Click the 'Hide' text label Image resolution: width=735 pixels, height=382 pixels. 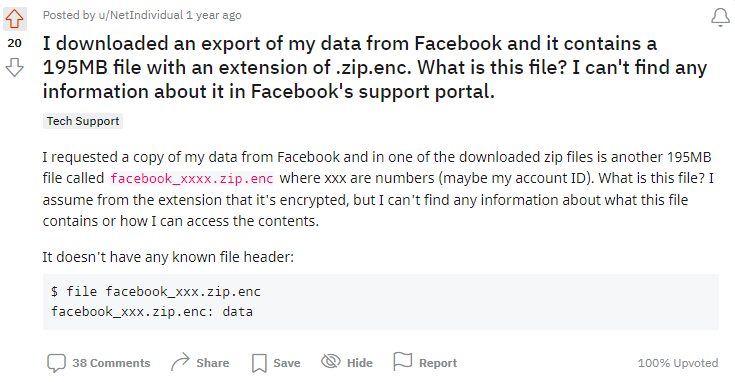360,363
